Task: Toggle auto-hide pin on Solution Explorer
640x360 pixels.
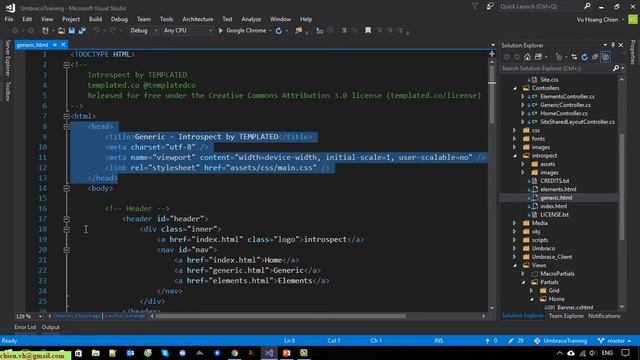Action: pyautogui.click(x=613, y=45)
